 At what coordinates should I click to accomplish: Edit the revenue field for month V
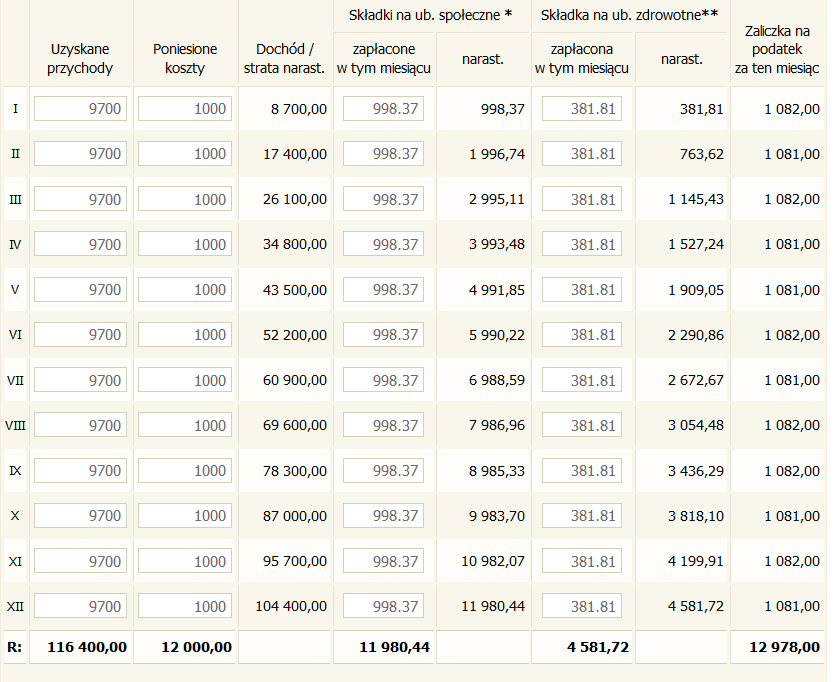[81, 290]
